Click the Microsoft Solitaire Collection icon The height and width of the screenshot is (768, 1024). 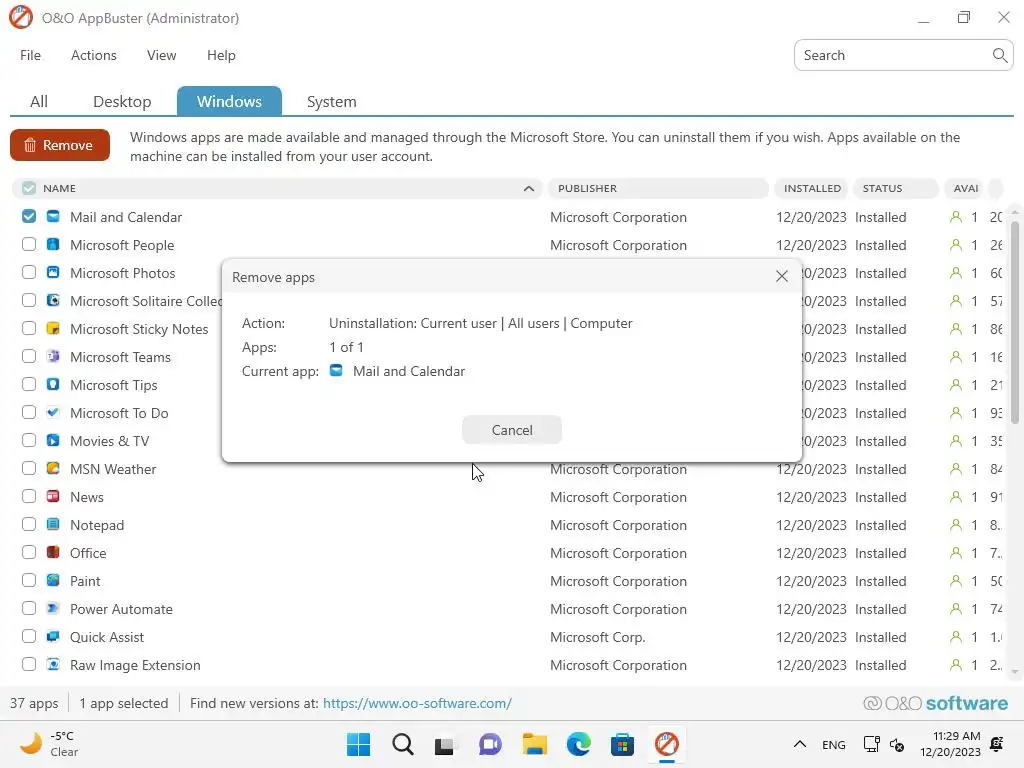(x=53, y=301)
